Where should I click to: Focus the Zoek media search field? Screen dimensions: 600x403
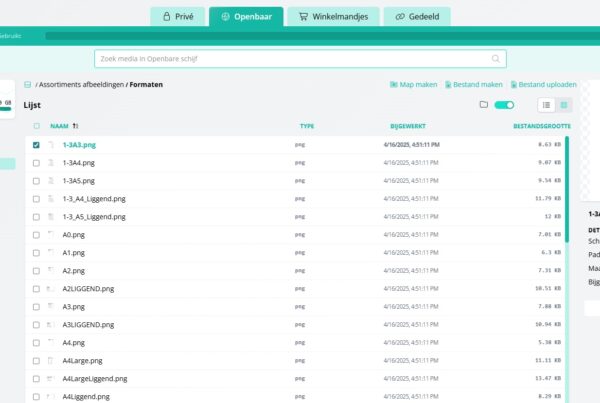coord(300,59)
